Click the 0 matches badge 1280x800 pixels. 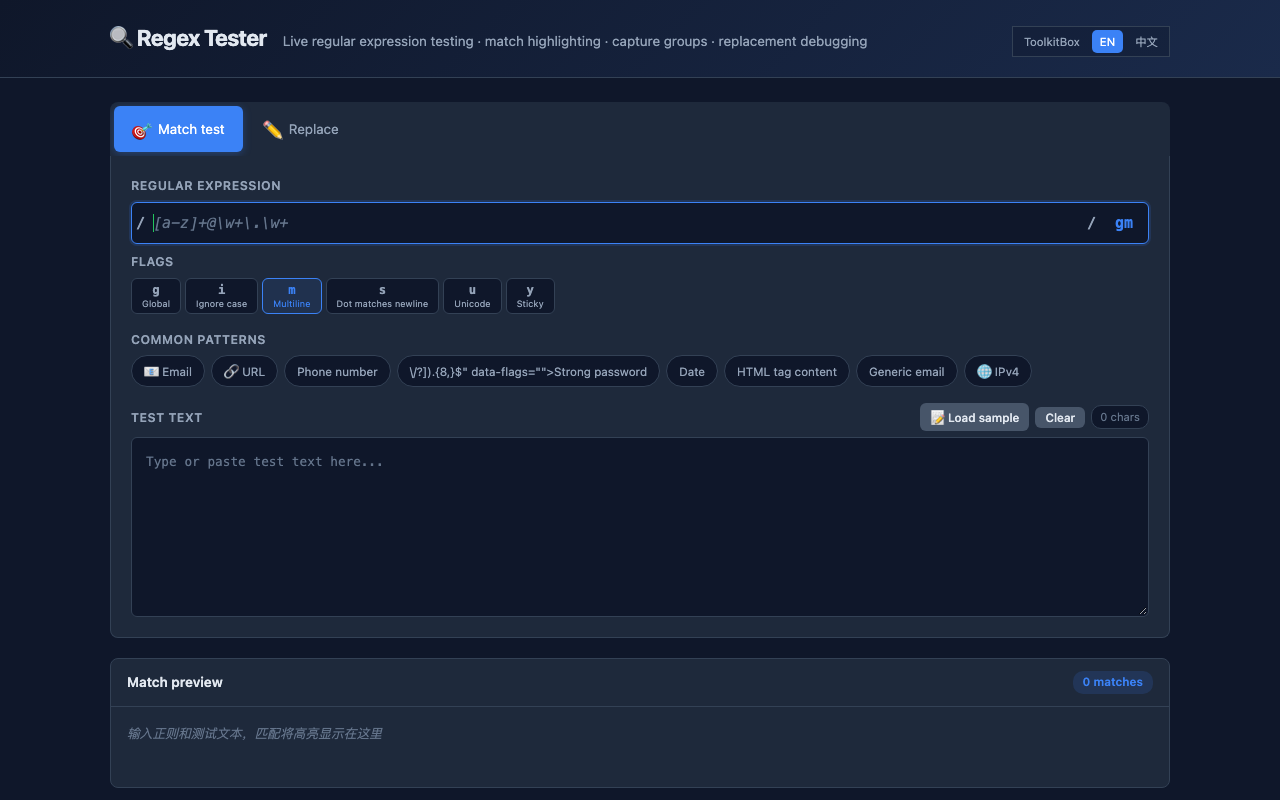pos(1112,682)
